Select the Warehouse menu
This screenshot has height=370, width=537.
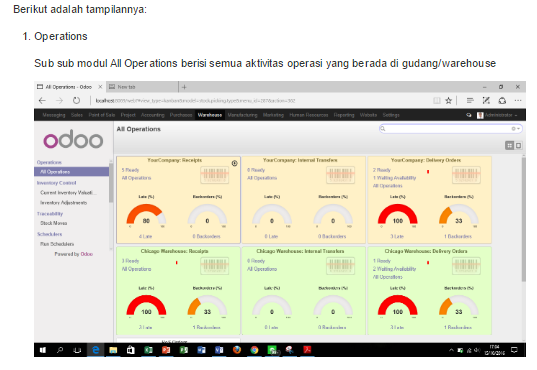tap(210, 115)
